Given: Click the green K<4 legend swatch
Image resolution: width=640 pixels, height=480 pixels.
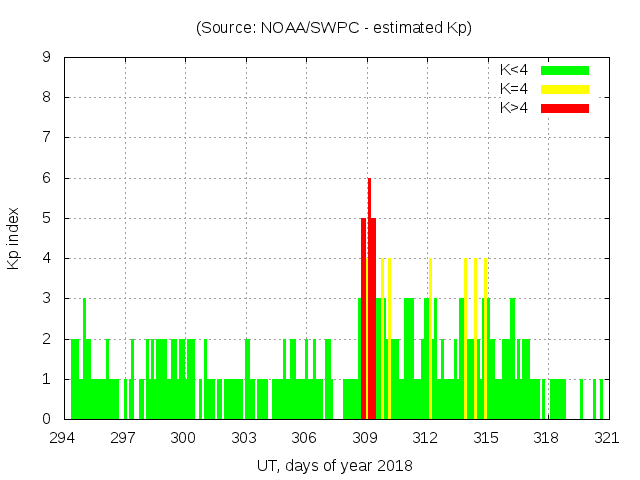Looking at the screenshot, I should pos(565,70).
